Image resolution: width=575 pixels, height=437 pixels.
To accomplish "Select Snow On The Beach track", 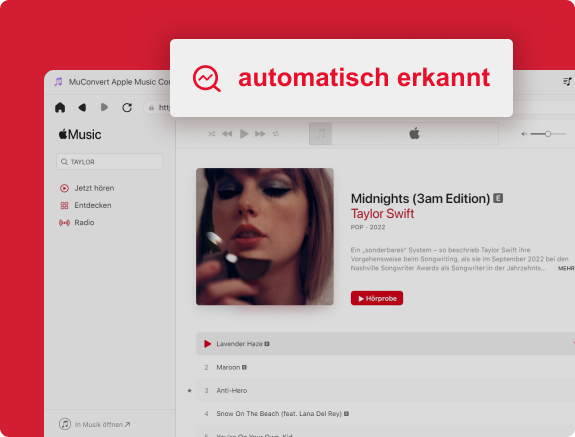I will [x=385, y=414].
